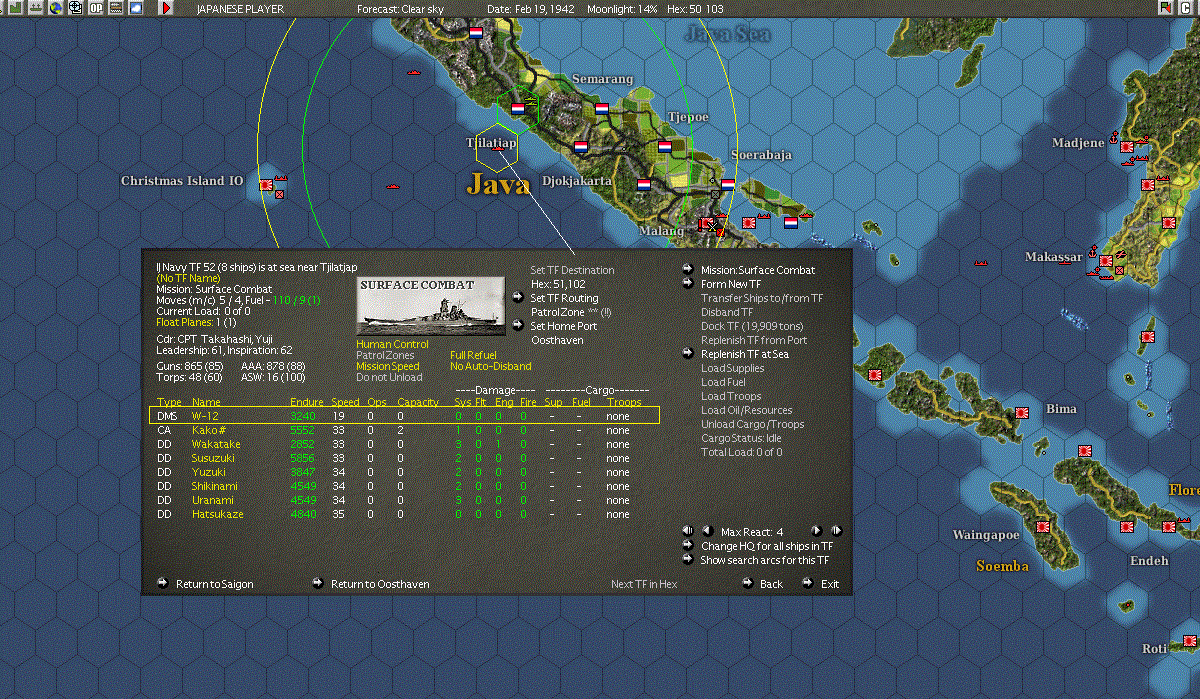This screenshot has width=1200, height=699.
Task: Click arrow for Change HQ for all ships
Action: click(x=688, y=545)
